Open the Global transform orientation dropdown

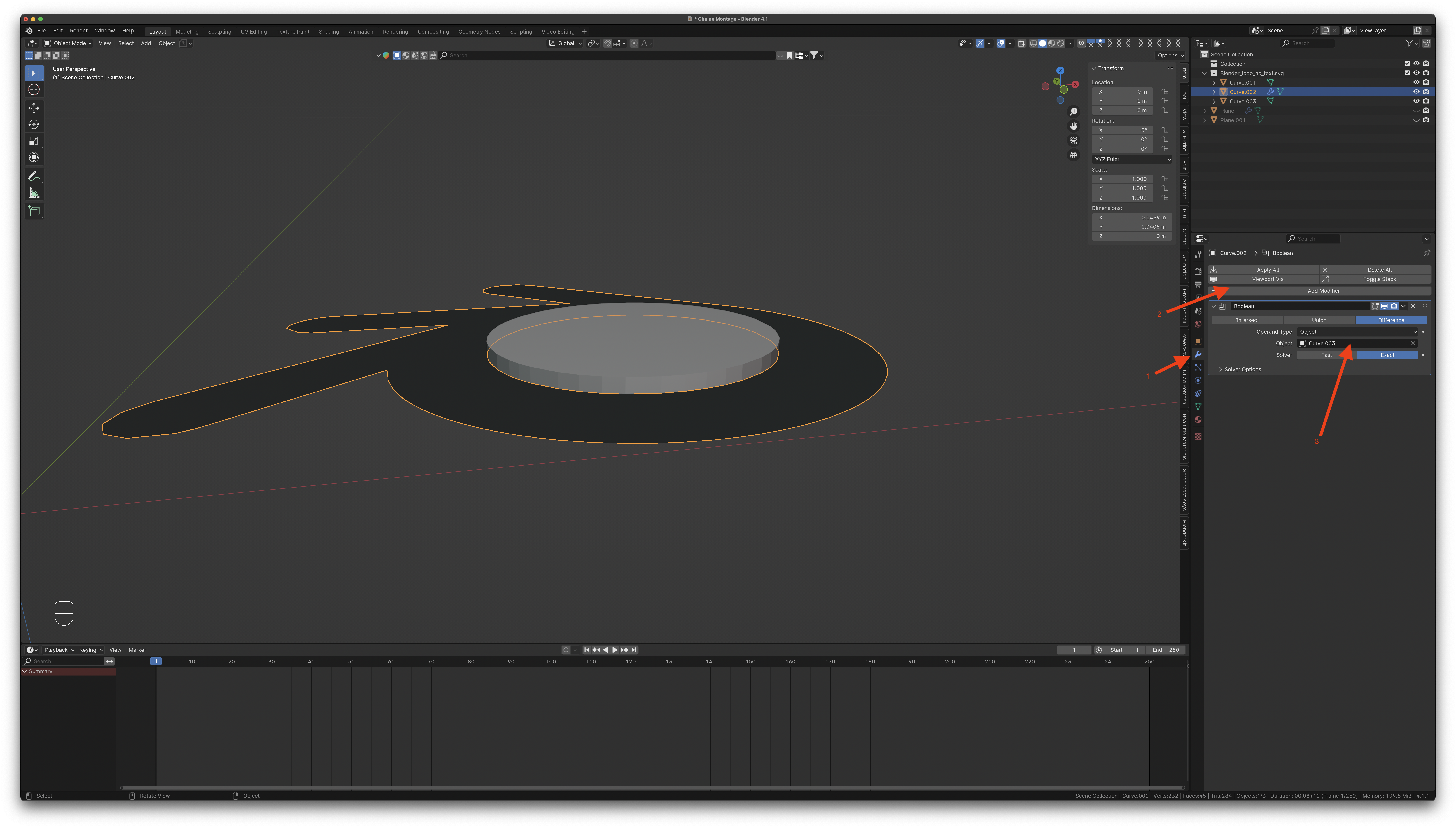click(x=565, y=43)
